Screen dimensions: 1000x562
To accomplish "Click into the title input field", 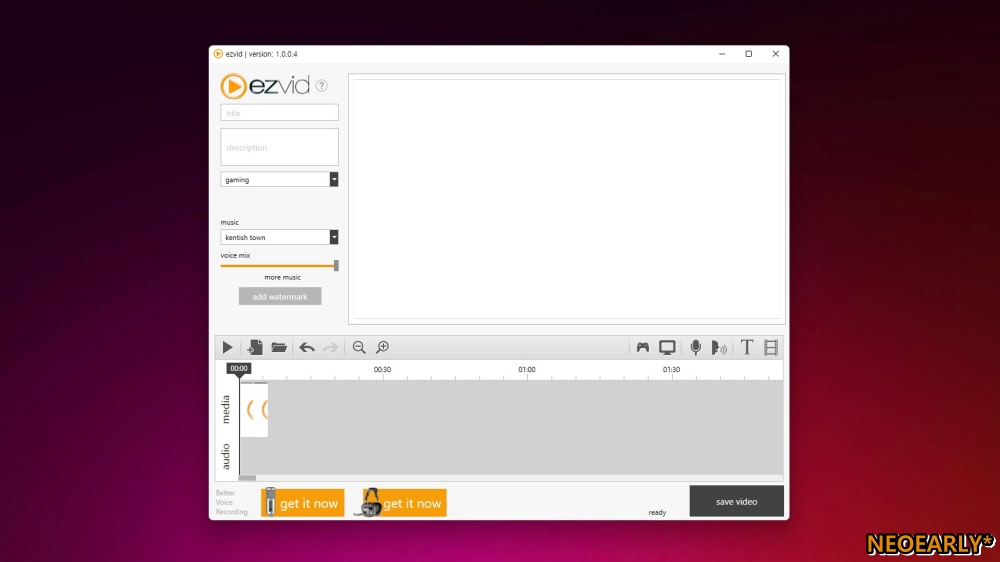I will pos(279,113).
